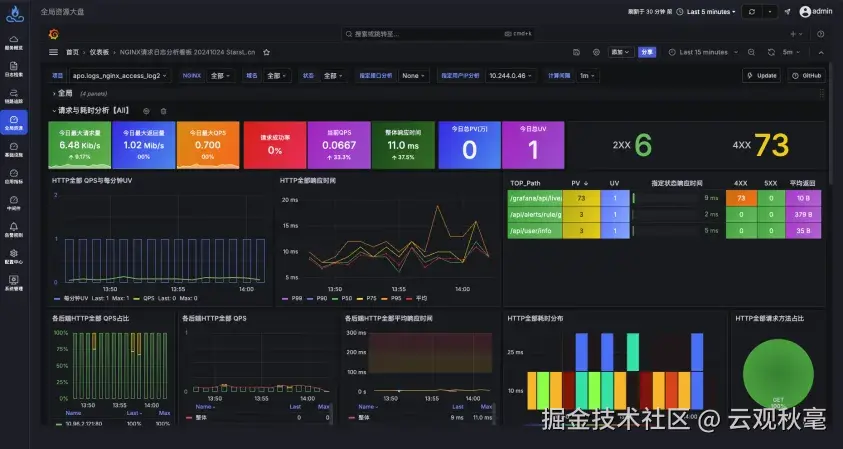The image size is (843, 449).
Task: Open the cloud icon sidebar item
Action: (14, 42)
